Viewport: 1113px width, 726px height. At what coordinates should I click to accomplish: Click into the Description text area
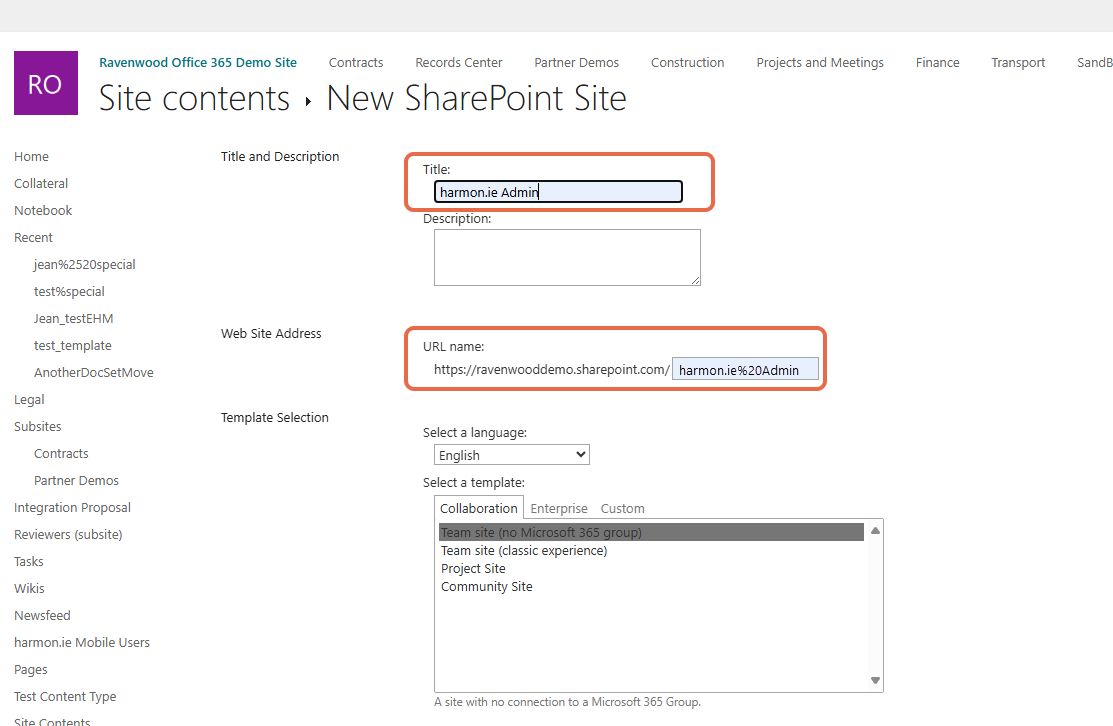[x=566, y=257]
